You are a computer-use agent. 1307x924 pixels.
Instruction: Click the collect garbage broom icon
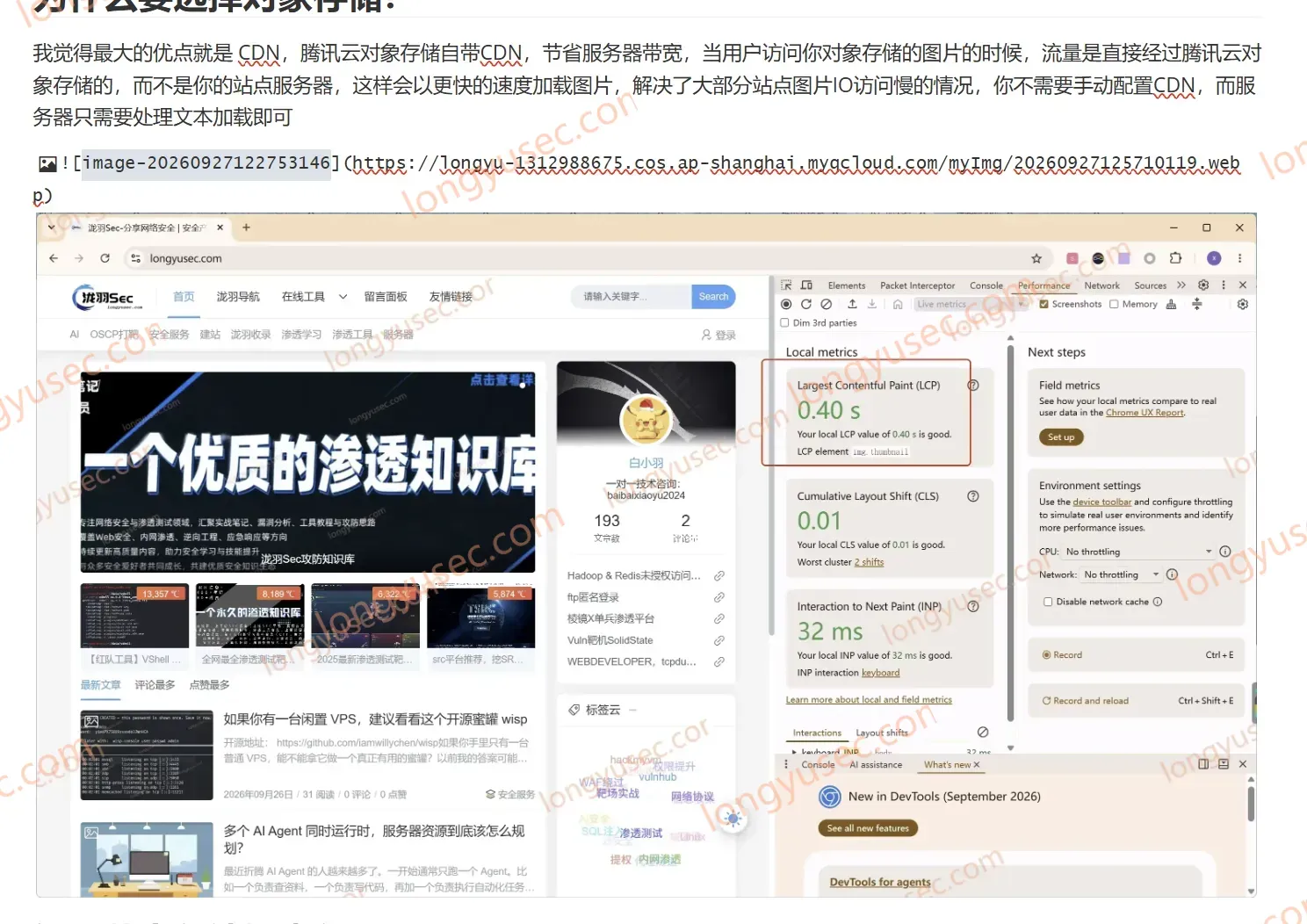click(1171, 304)
